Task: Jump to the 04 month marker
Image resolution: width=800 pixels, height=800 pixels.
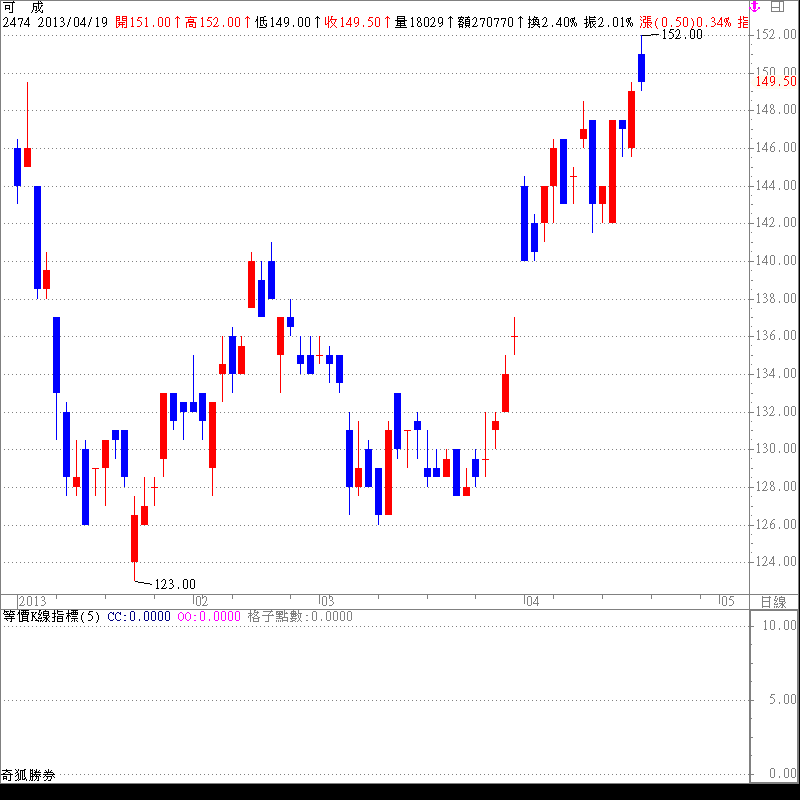Action: pyautogui.click(x=531, y=601)
